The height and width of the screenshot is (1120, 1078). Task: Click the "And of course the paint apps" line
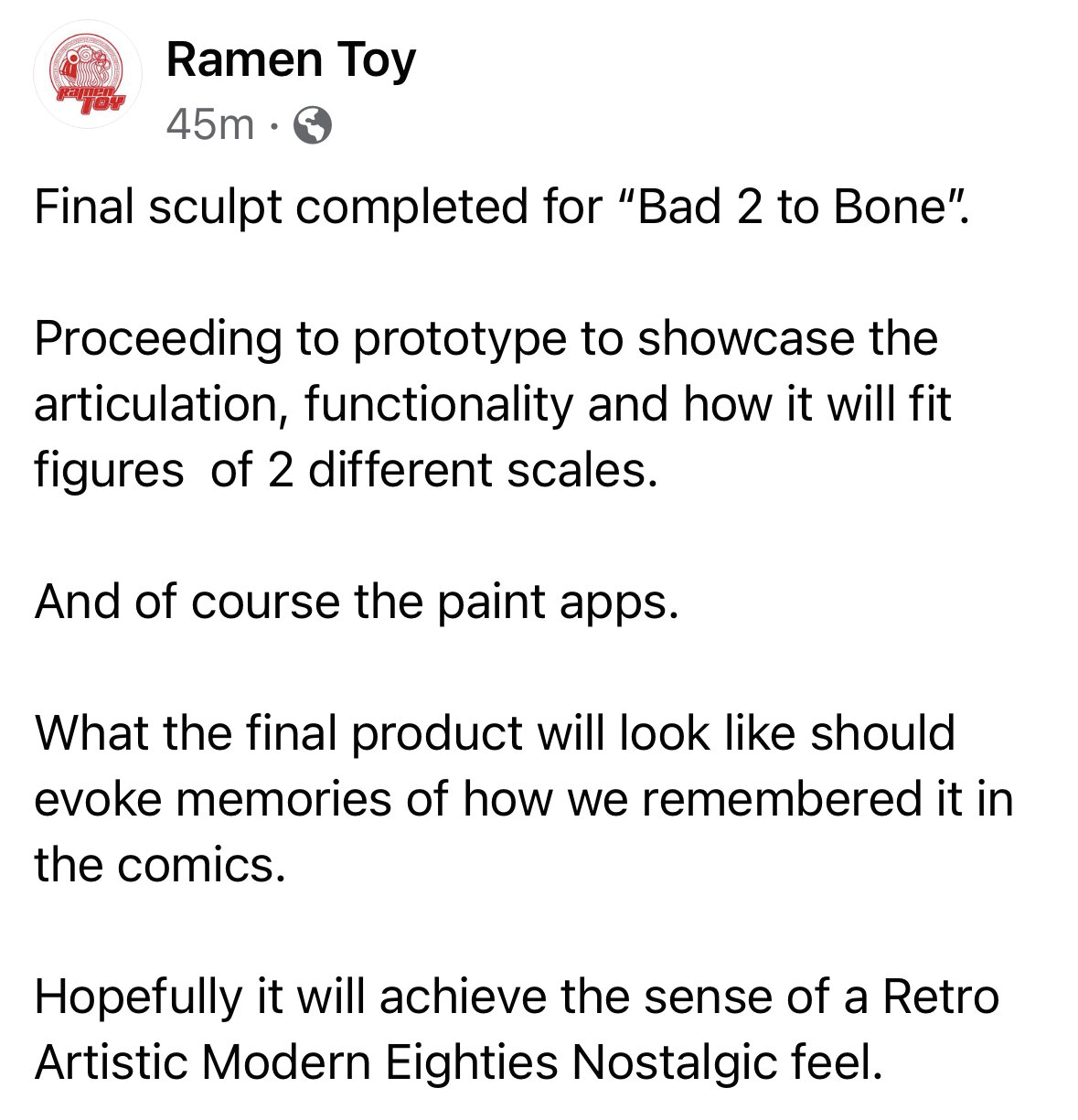[x=357, y=603]
